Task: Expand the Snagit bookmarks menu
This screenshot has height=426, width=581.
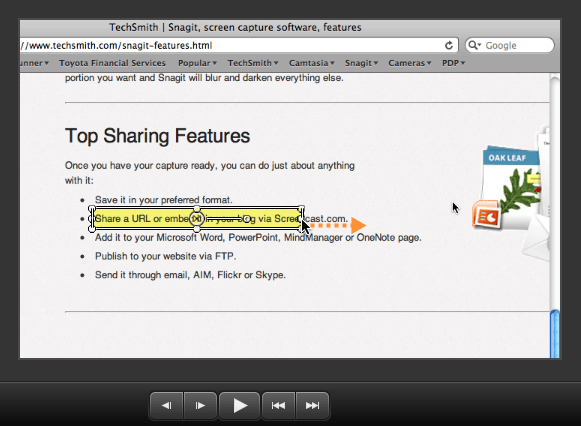Action: pos(361,63)
